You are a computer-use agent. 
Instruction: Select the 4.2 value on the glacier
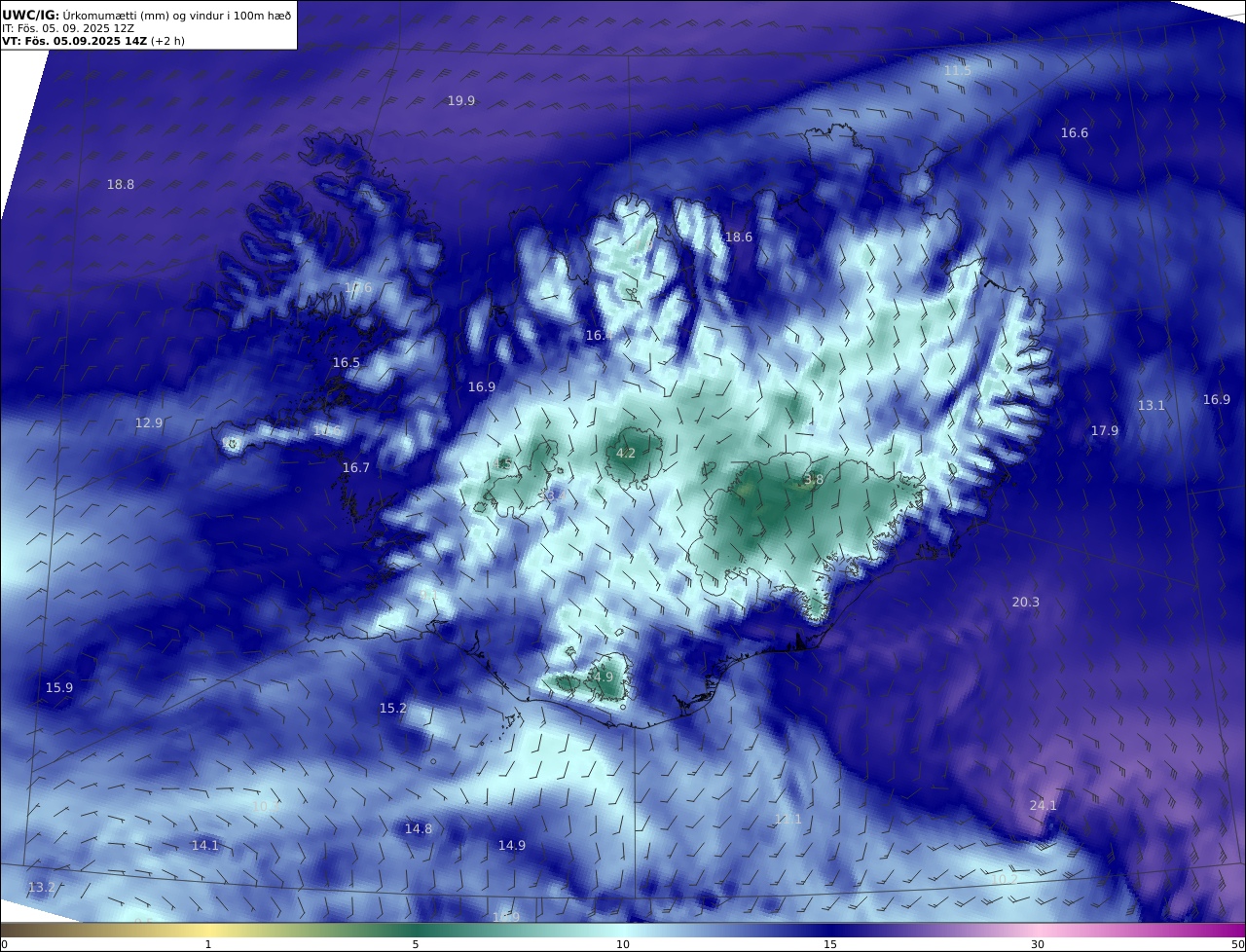(x=626, y=453)
